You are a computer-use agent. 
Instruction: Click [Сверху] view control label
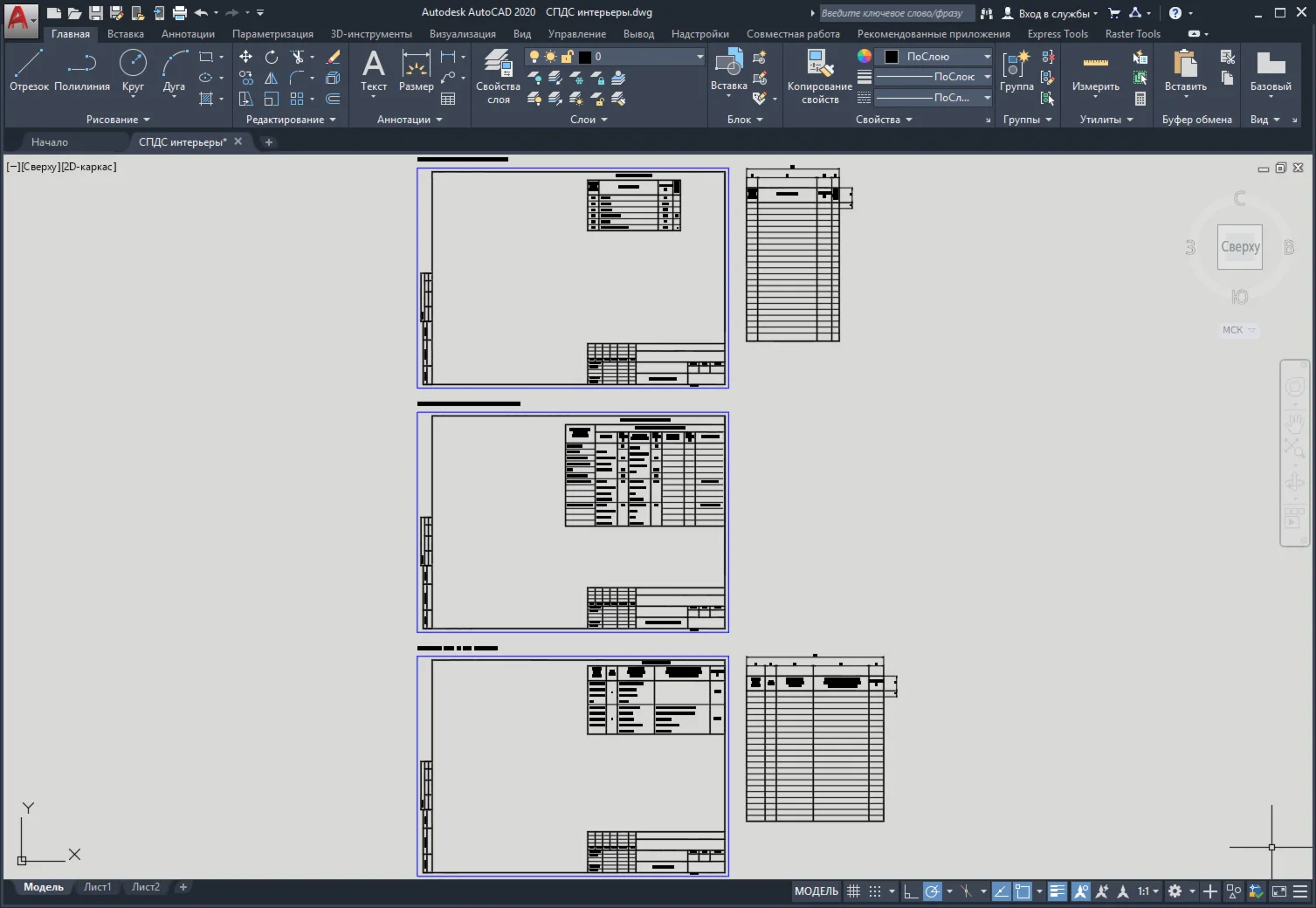(40, 167)
